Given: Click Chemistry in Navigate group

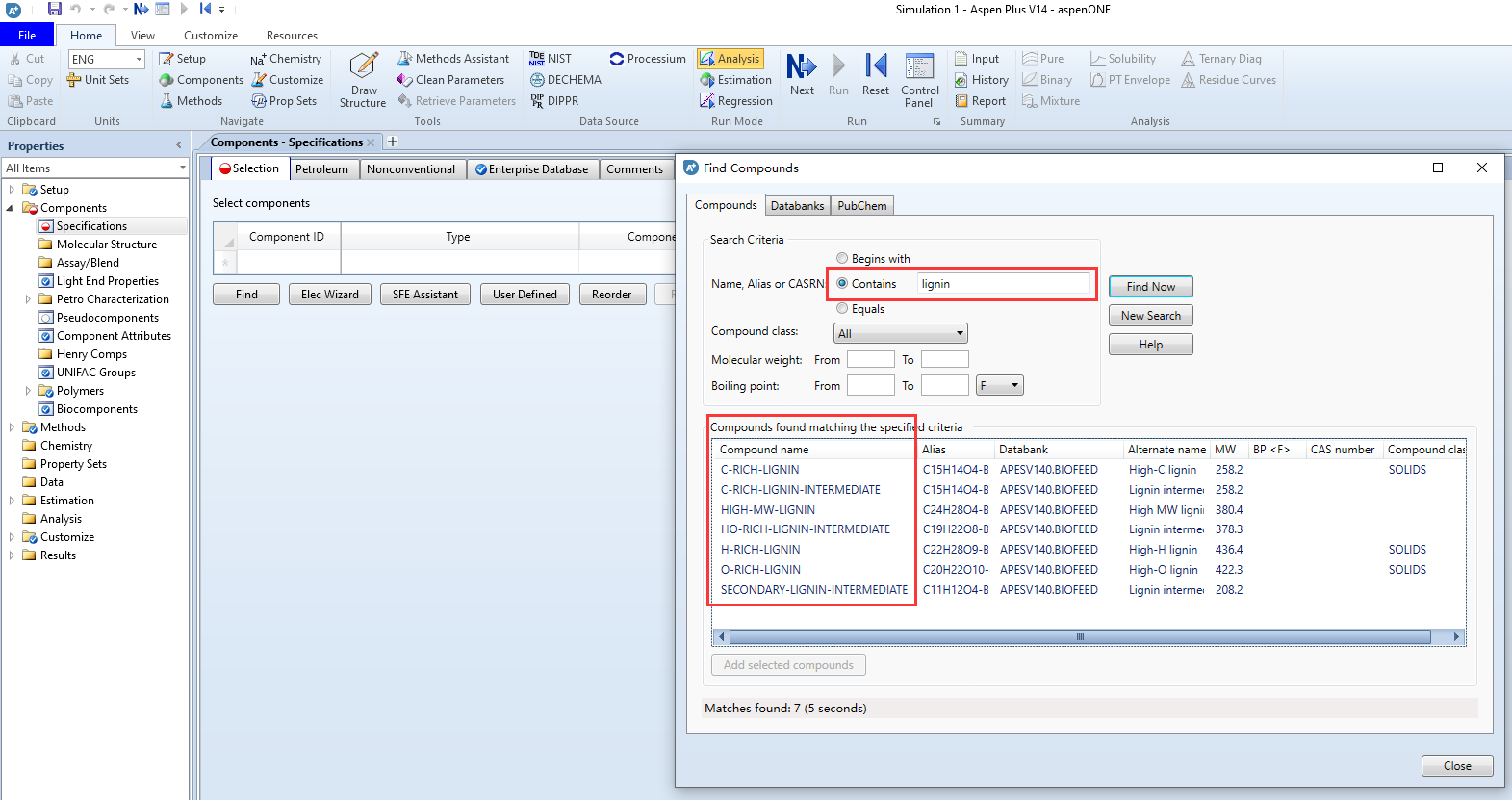Looking at the screenshot, I should 286,59.
